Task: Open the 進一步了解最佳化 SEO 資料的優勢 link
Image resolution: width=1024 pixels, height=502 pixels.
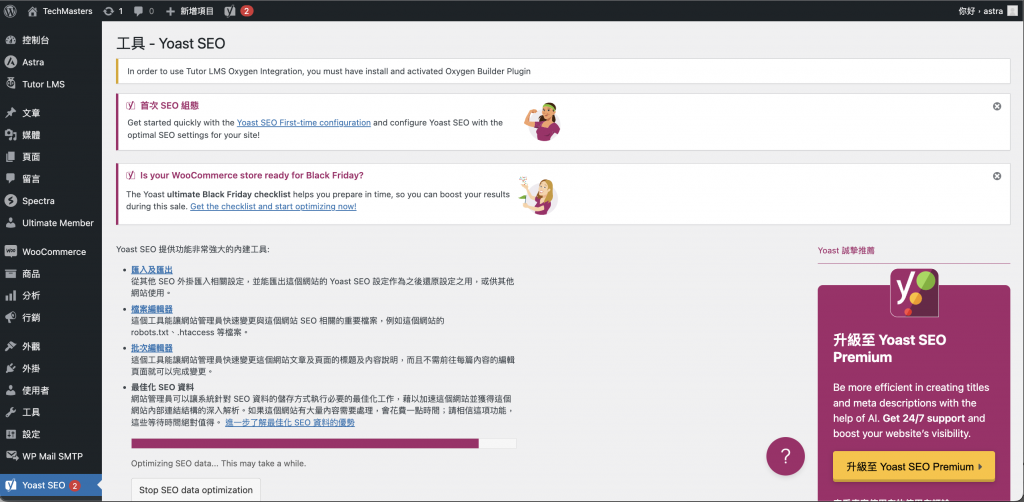Action: pyautogui.click(x=290, y=422)
